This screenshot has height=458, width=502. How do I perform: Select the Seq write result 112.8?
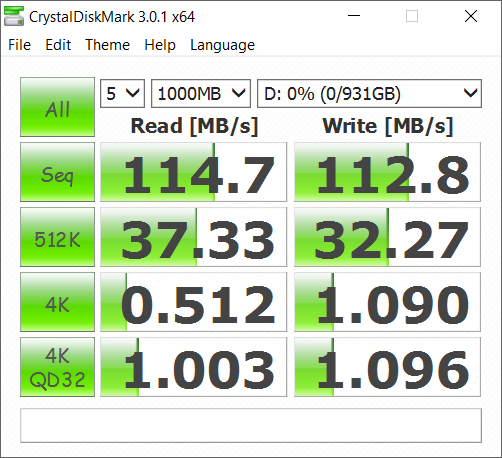click(387, 172)
